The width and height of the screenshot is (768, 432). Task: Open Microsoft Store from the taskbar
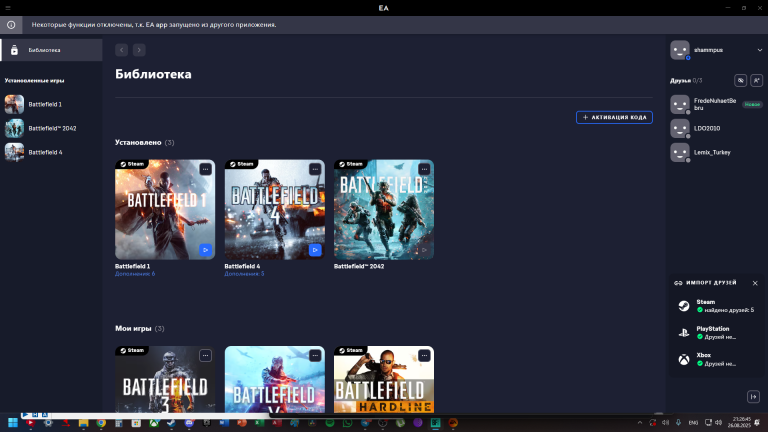pyautogui.click(x=136, y=423)
